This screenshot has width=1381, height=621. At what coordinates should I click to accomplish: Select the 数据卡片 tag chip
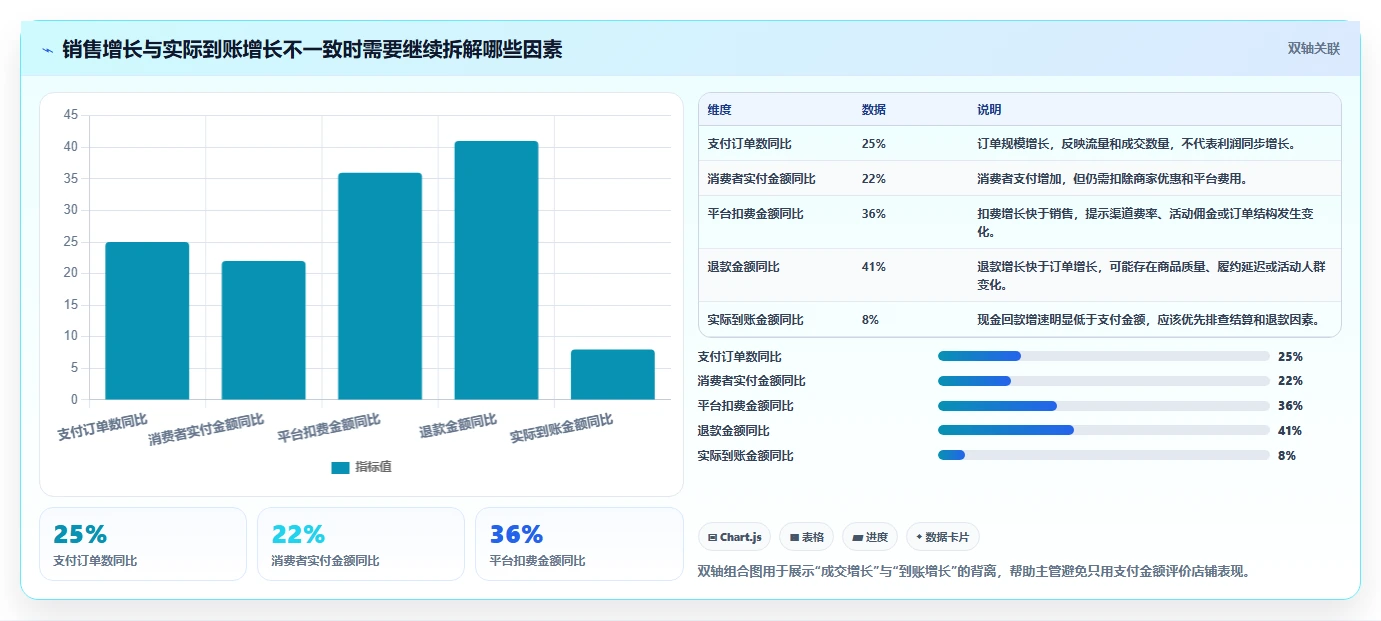pyautogui.click(x=942, y=537)
